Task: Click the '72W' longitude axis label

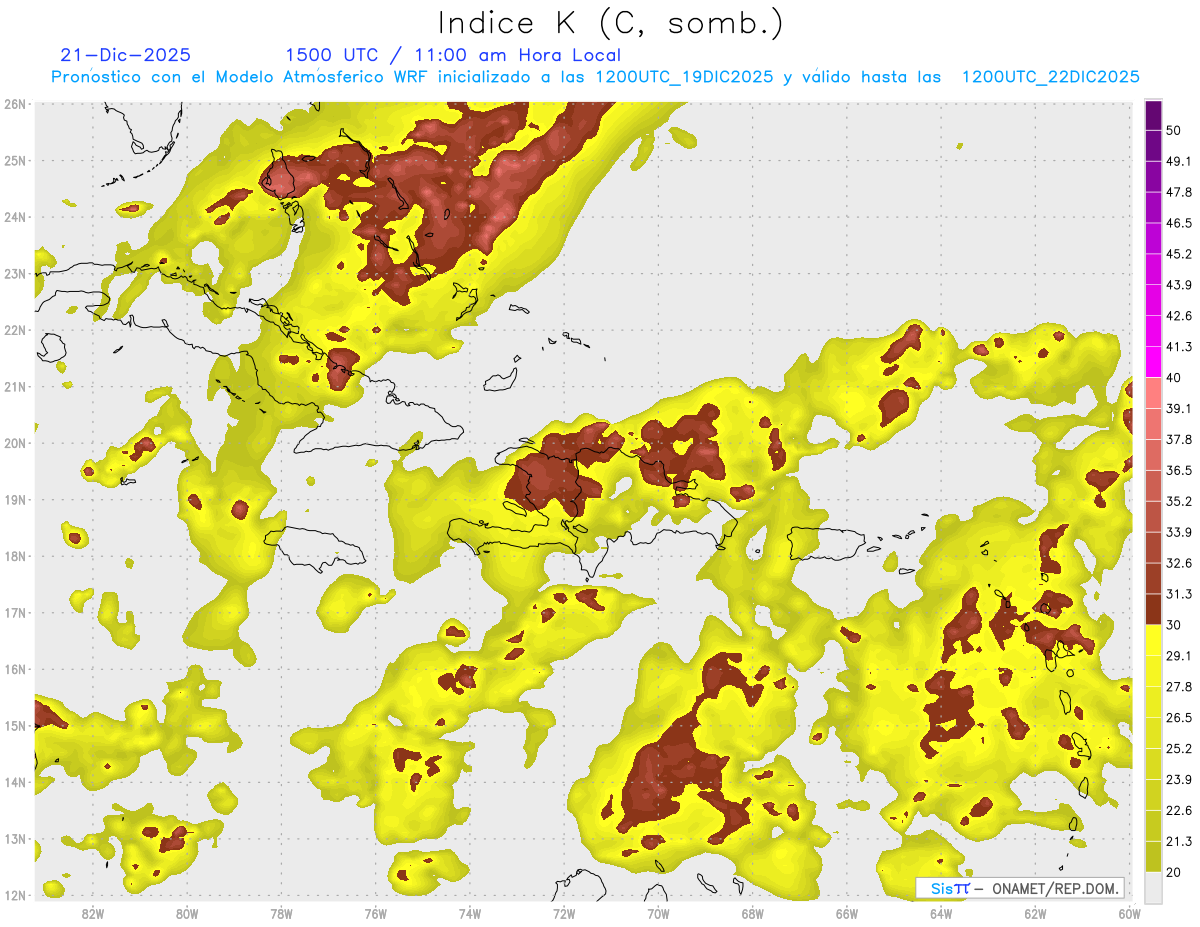Action: tap(564, 913)
